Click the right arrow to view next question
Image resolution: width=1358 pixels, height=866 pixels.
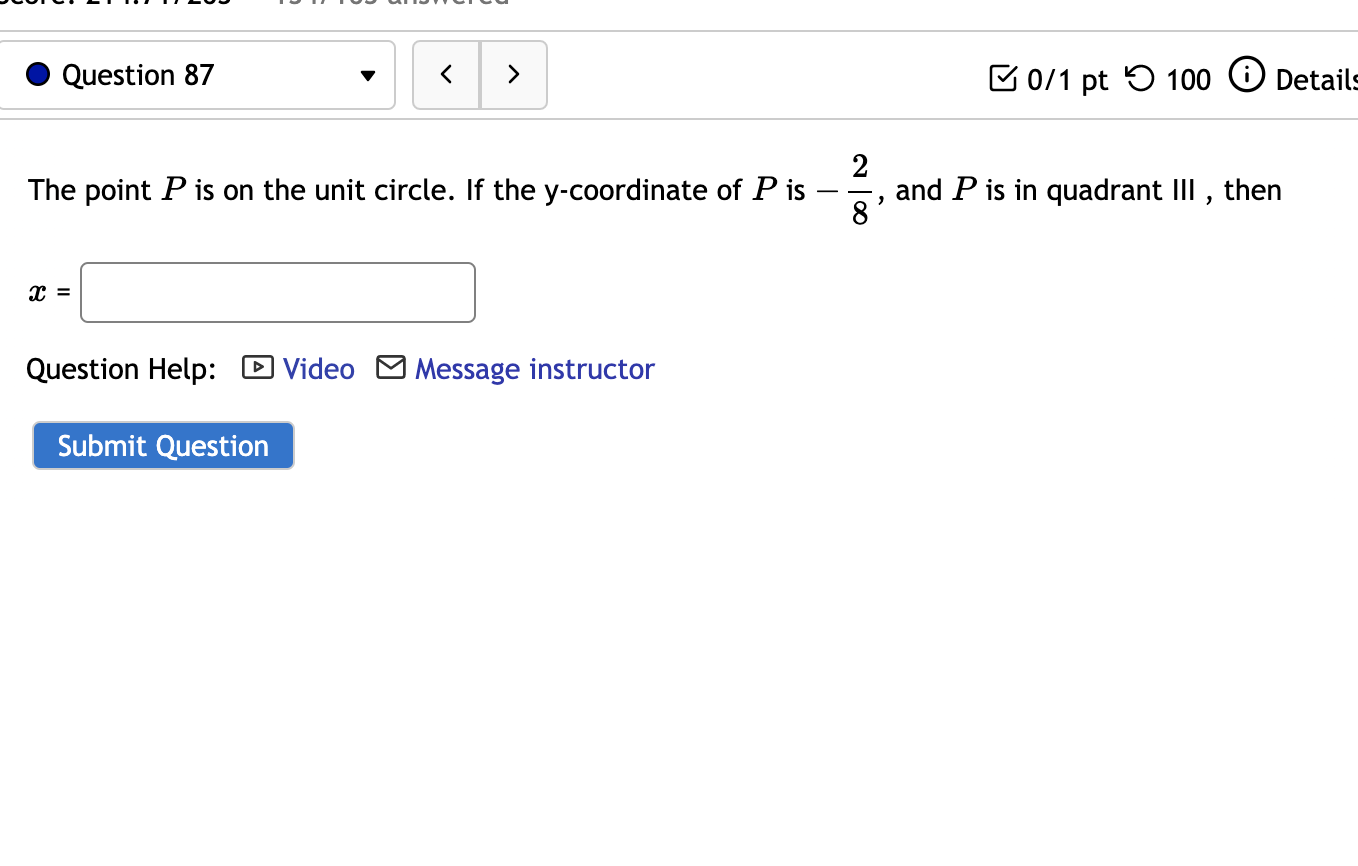(x=513, y=74)
